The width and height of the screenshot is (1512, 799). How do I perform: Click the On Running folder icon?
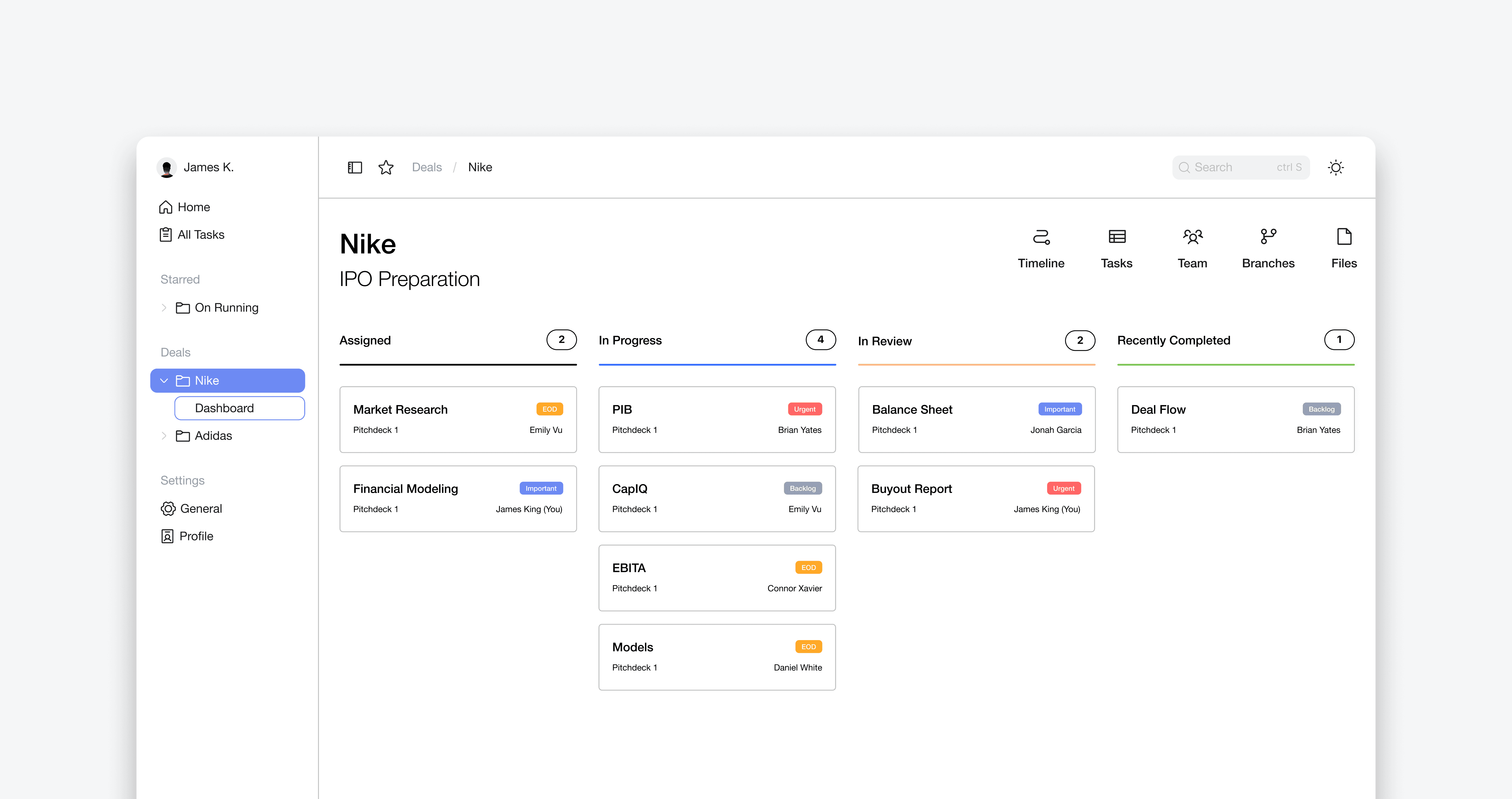click(x=182, y=308)
